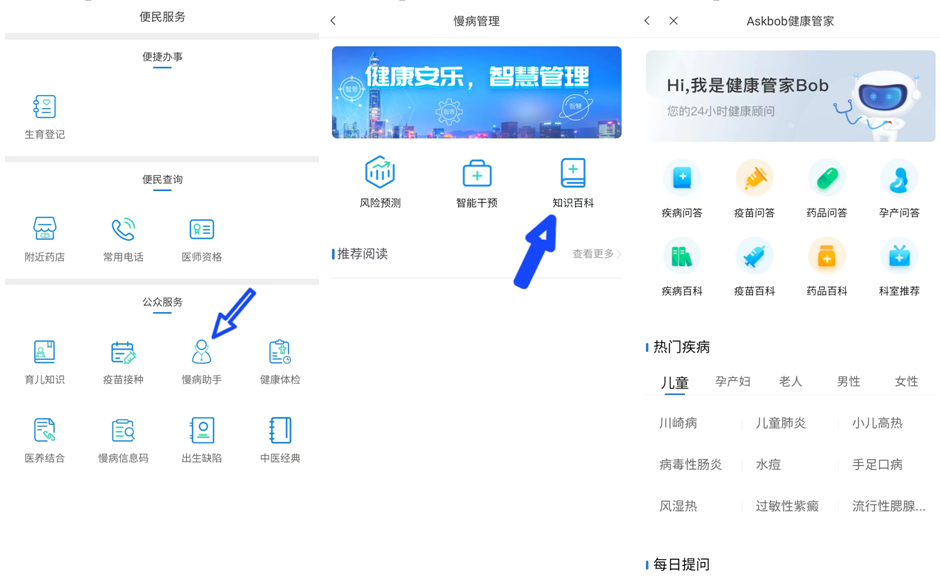Image resolution: width=940 pixels, height=586 pixels.
Task: Open the 疫苗百科 vaccine encyclopedia icon
Action: pos(754,256)
